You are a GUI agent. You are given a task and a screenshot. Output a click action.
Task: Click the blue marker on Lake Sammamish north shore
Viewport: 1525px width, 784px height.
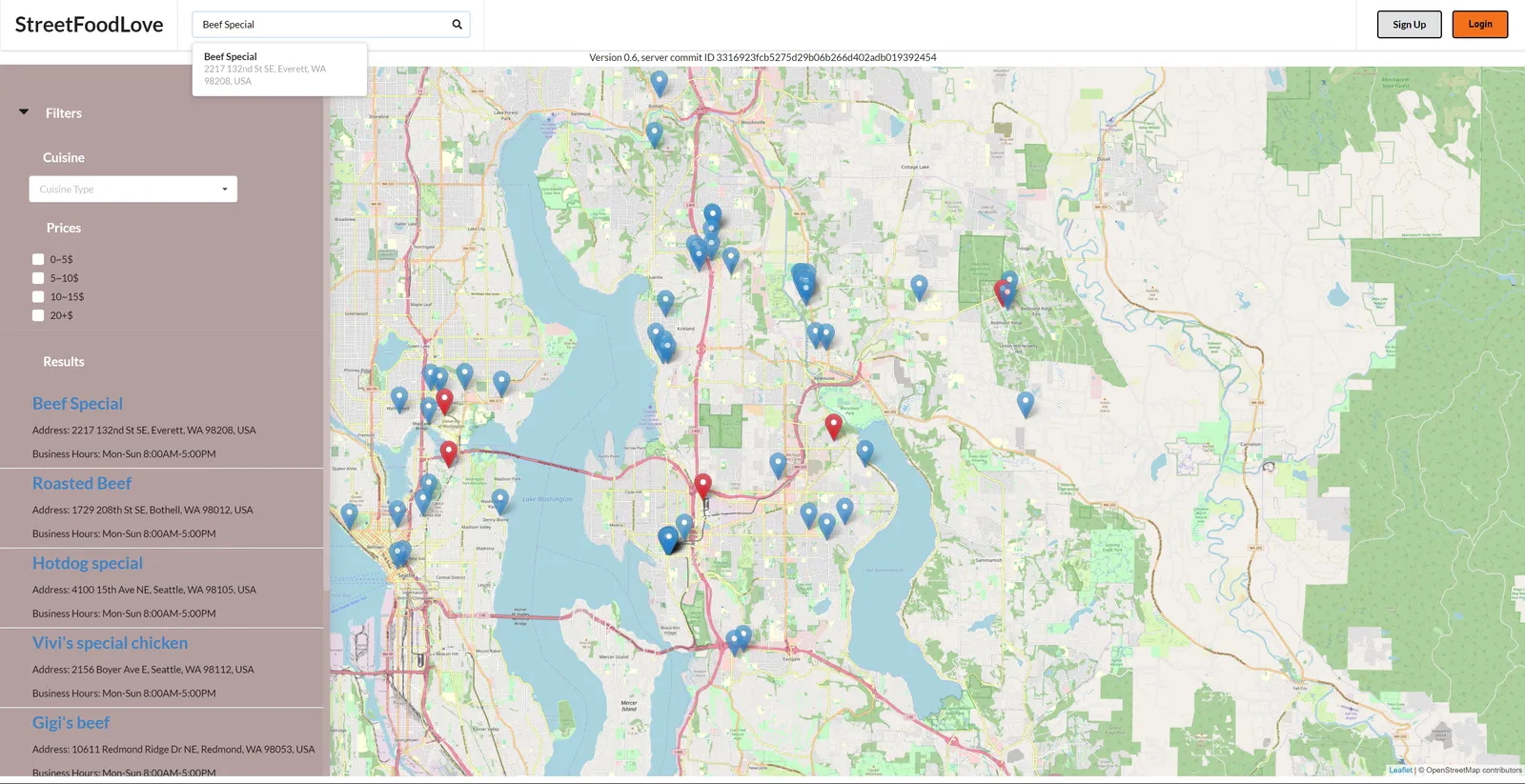click(864, 452)
